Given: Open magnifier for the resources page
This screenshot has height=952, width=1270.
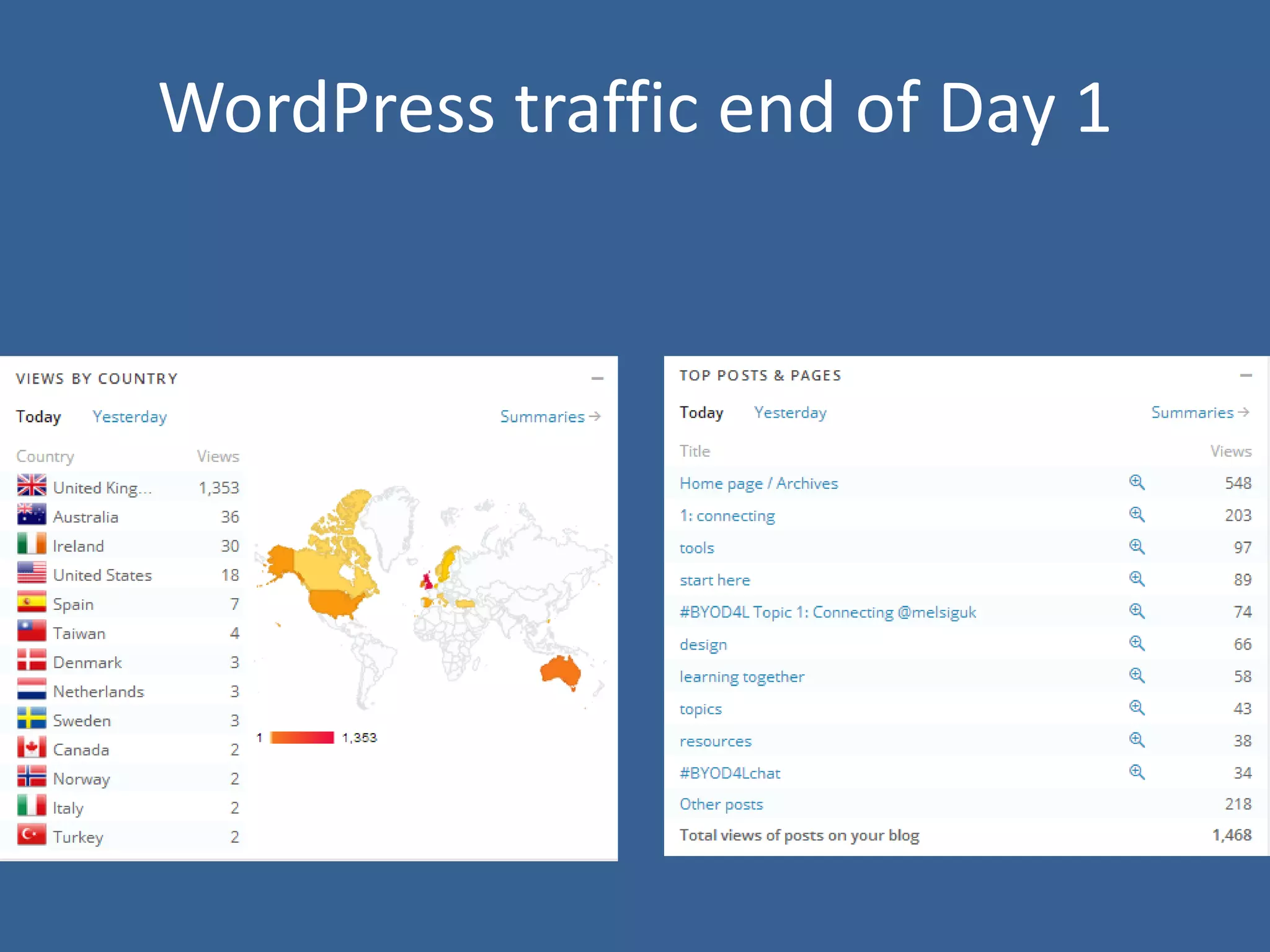Looking at the screenshot, I should 1137,740.
